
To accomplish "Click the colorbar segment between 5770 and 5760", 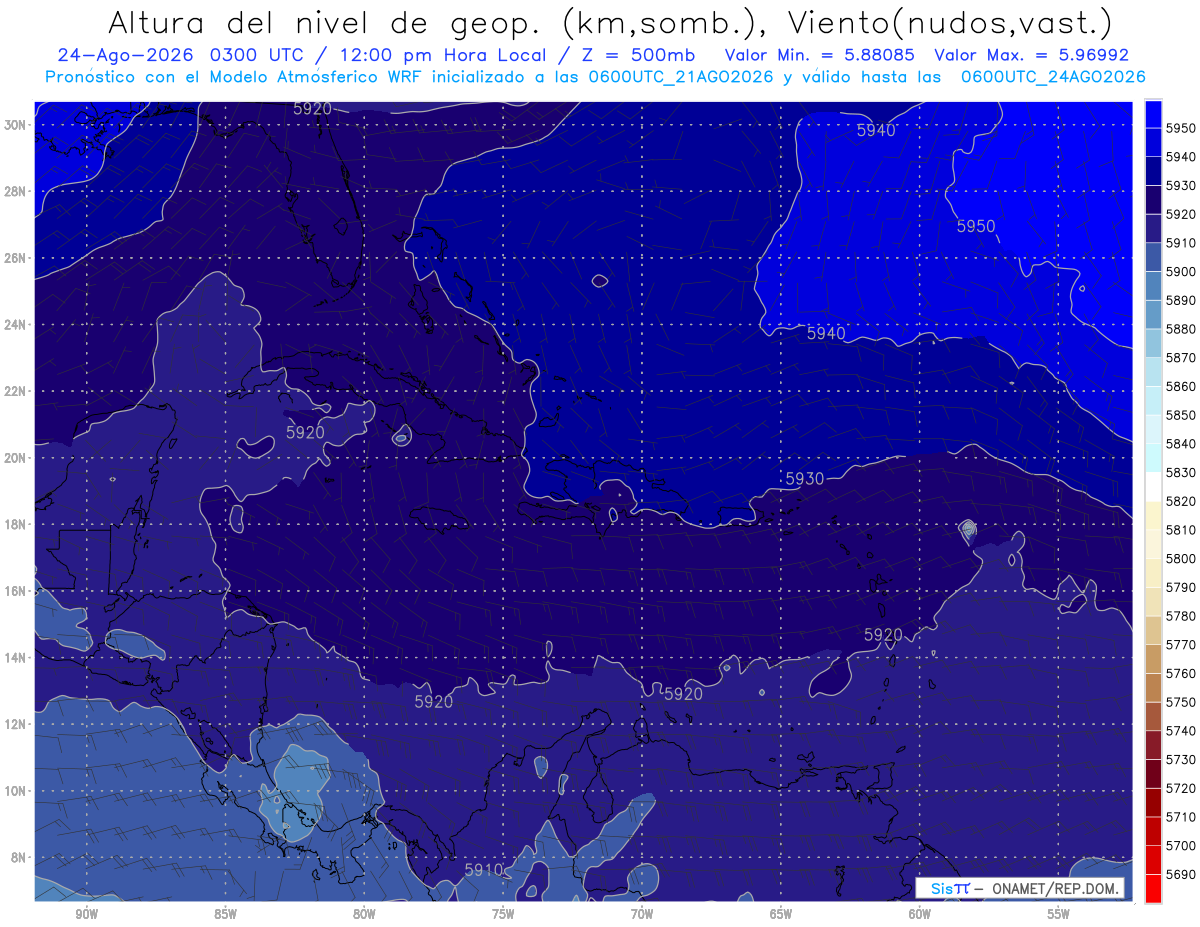I will click(1153, 659).
